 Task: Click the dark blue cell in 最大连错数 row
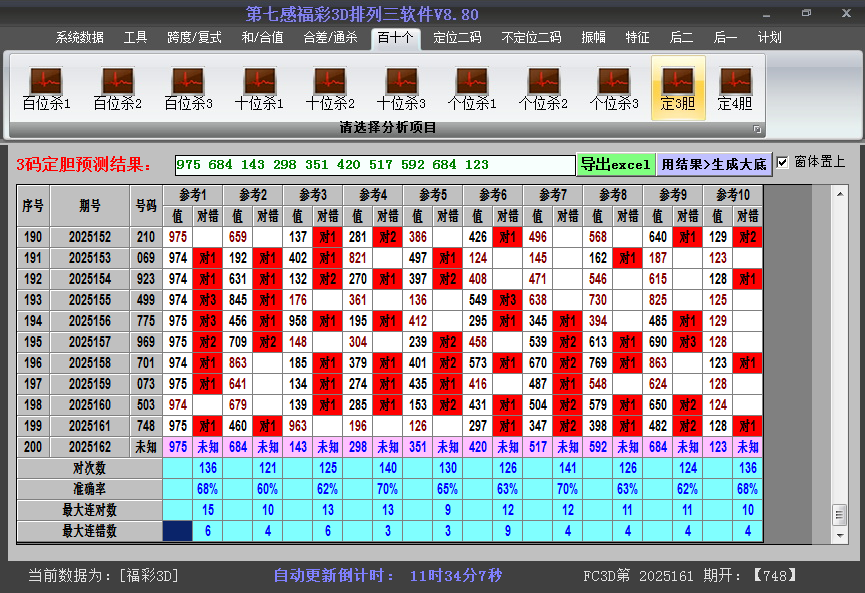(x=178, y=531)
